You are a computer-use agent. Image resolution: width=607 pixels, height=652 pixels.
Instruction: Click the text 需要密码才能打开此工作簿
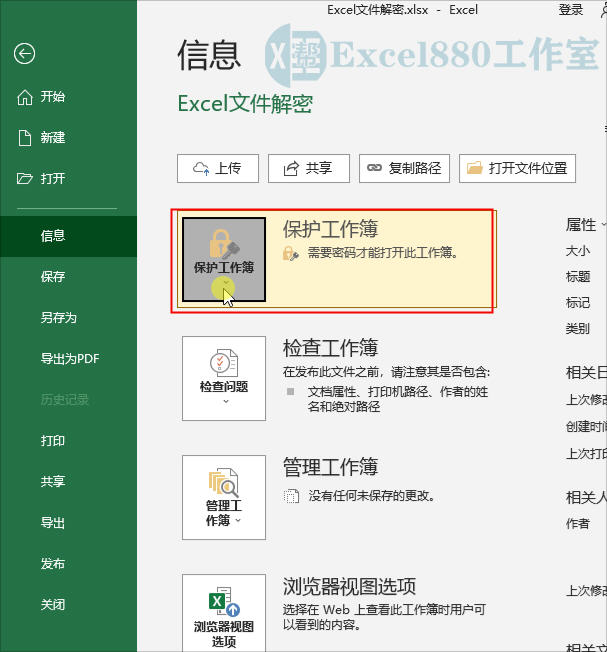coord(382,252)
